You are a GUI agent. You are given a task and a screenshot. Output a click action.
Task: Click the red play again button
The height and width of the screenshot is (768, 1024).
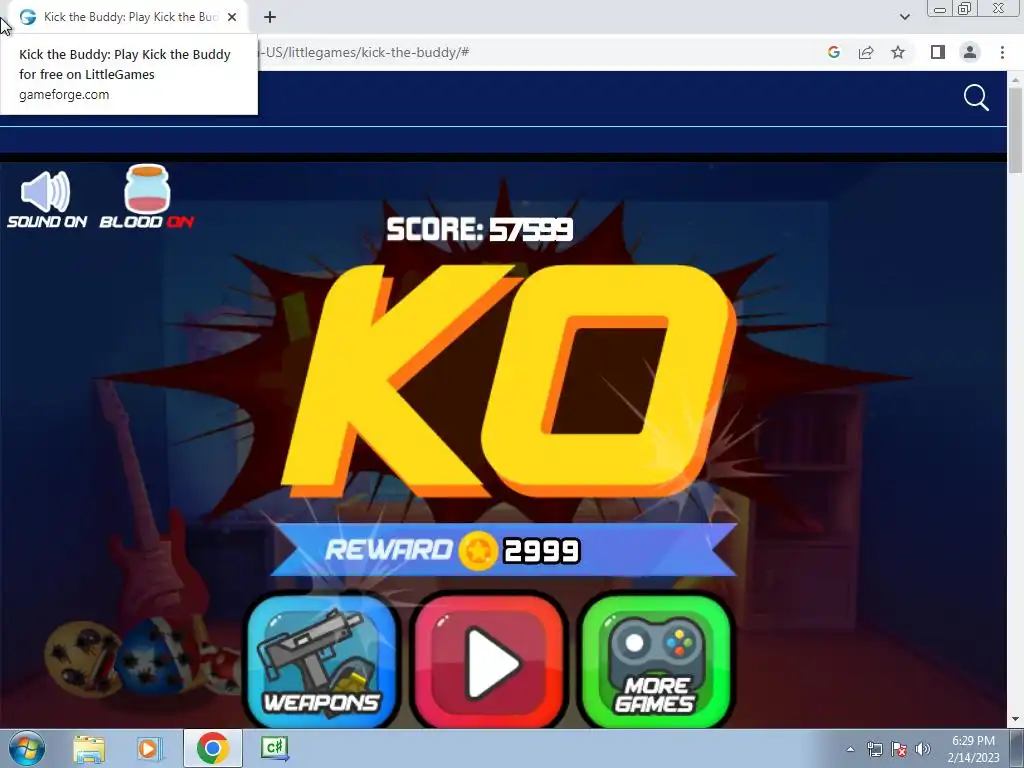(x=488, y=660)
